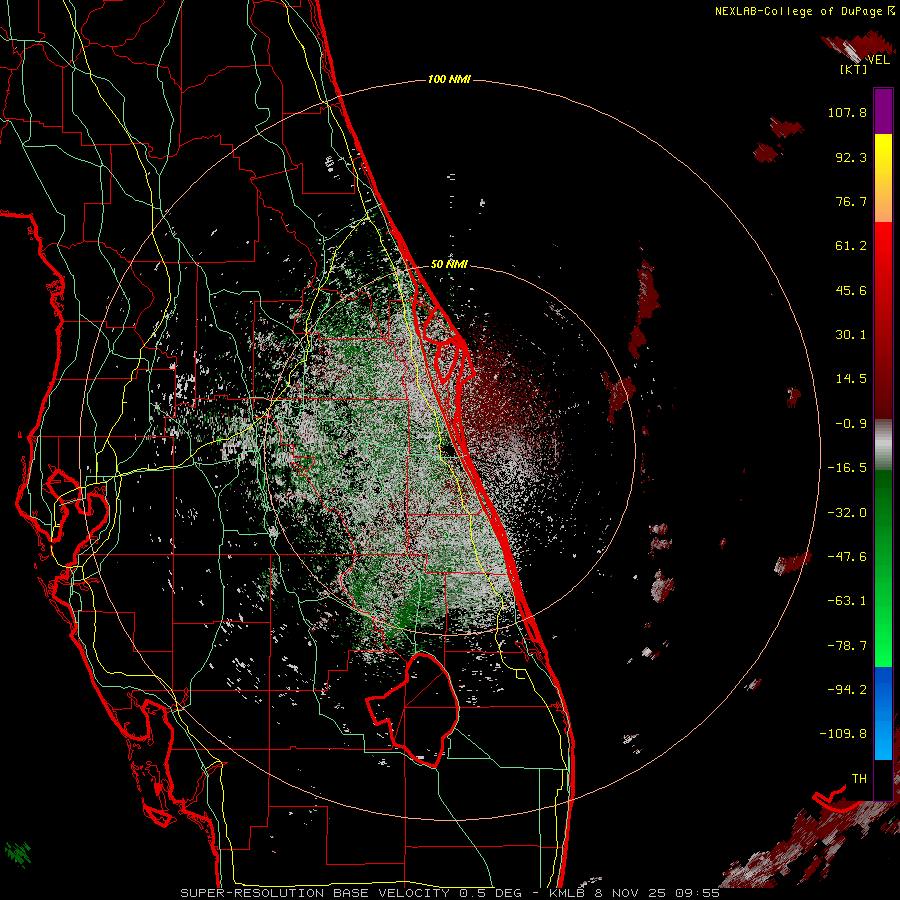Click the 107.8 legend value
This screenshot has height=900, width=900.
(x=847, y=112)
